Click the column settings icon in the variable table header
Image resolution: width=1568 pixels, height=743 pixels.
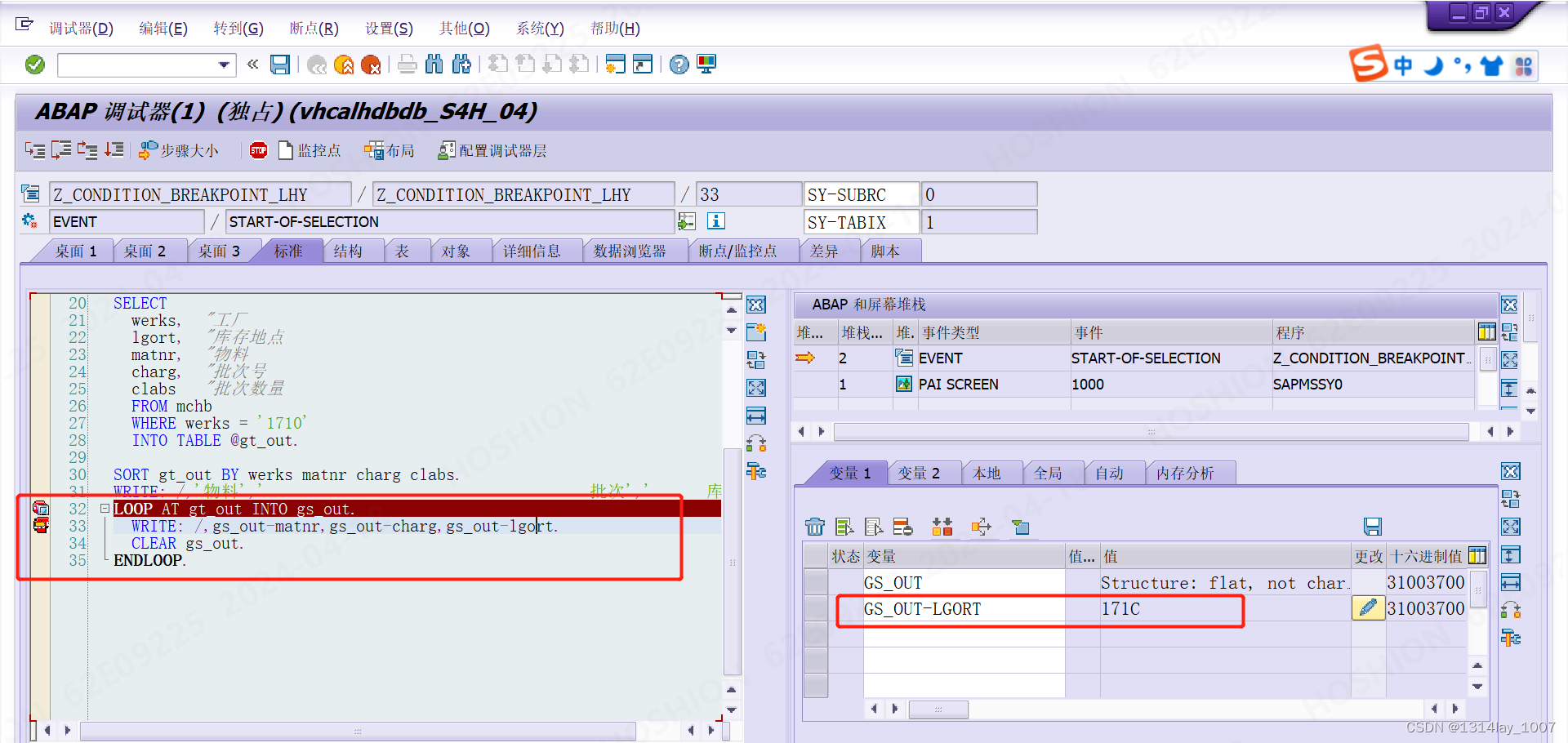click(x=1477, y=556)
